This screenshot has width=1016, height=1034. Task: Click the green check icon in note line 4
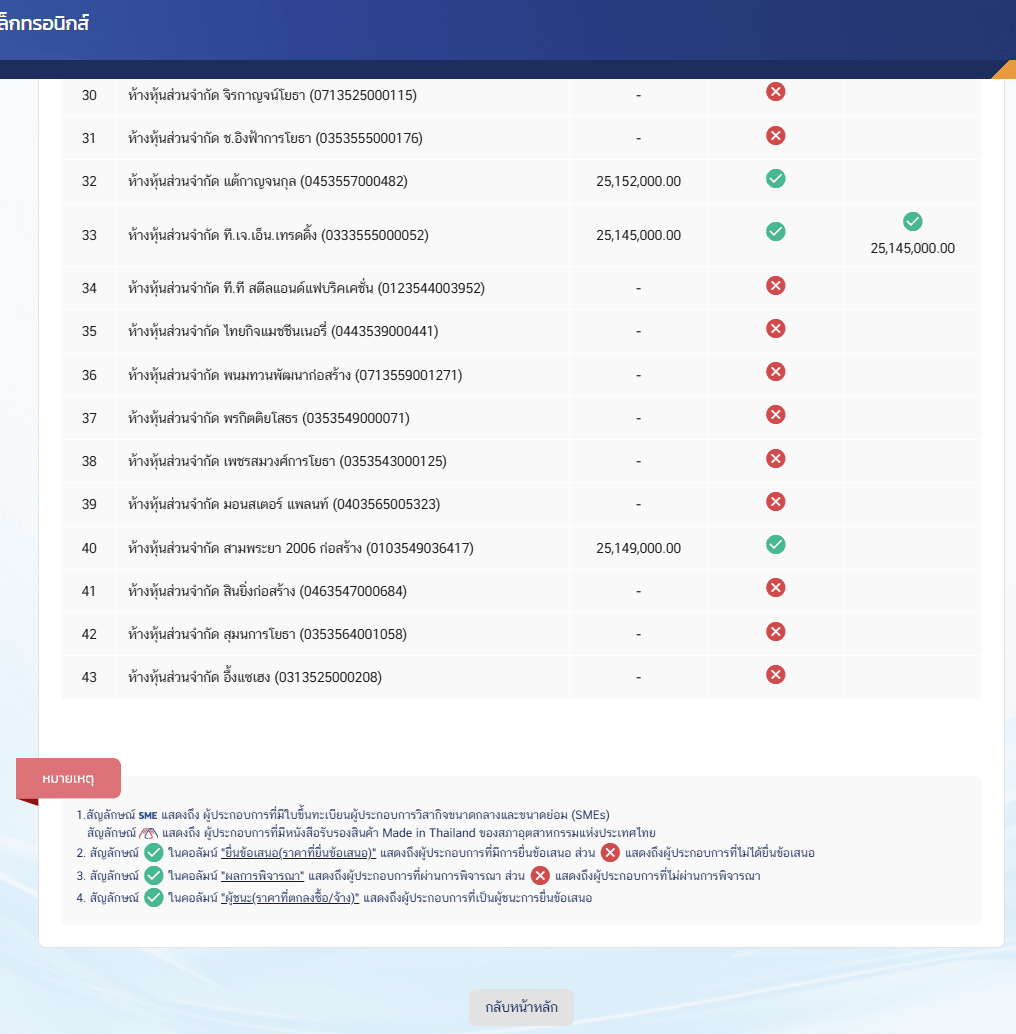click(153, 897)
